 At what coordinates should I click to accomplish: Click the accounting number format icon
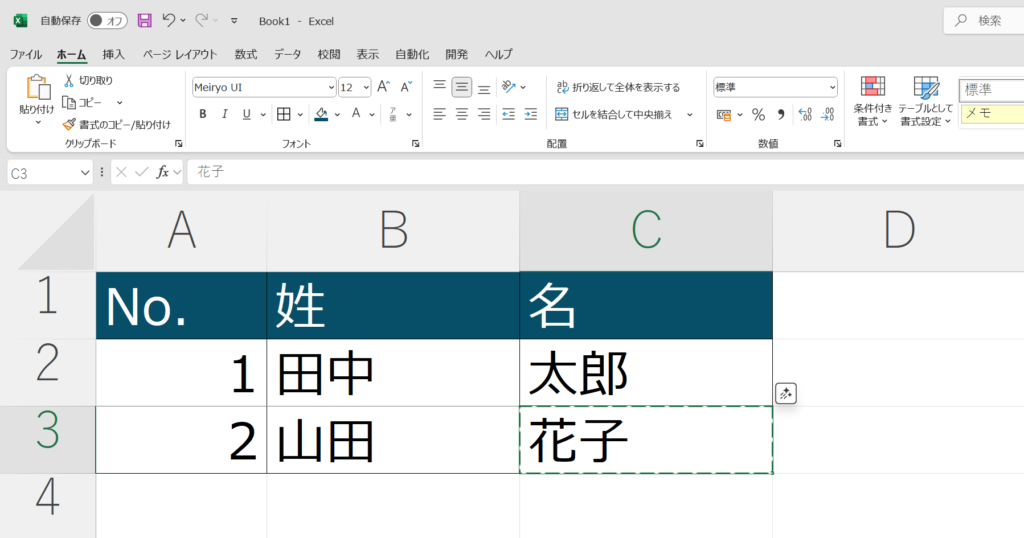724,115
